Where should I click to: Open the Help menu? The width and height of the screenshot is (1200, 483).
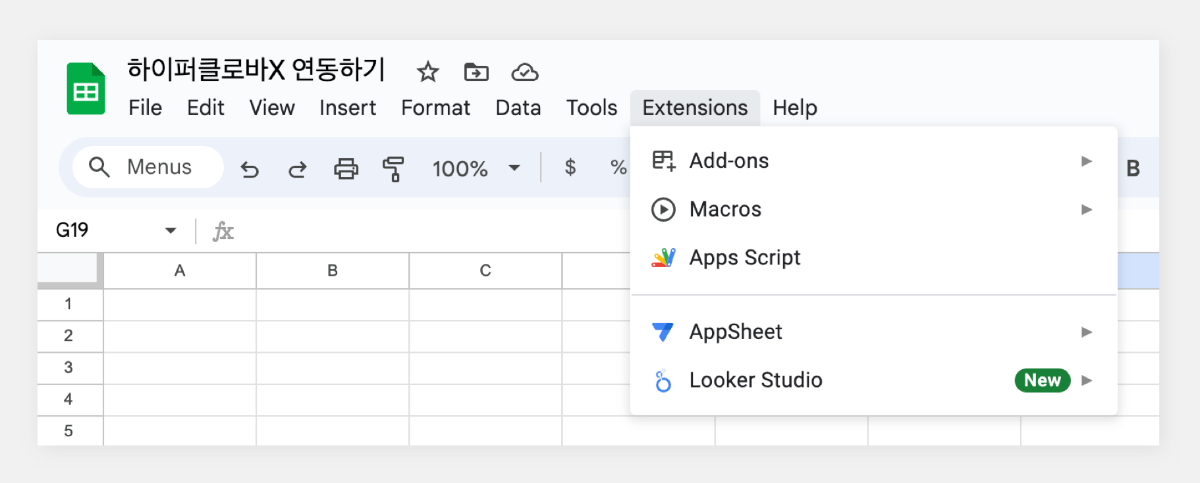795,108
